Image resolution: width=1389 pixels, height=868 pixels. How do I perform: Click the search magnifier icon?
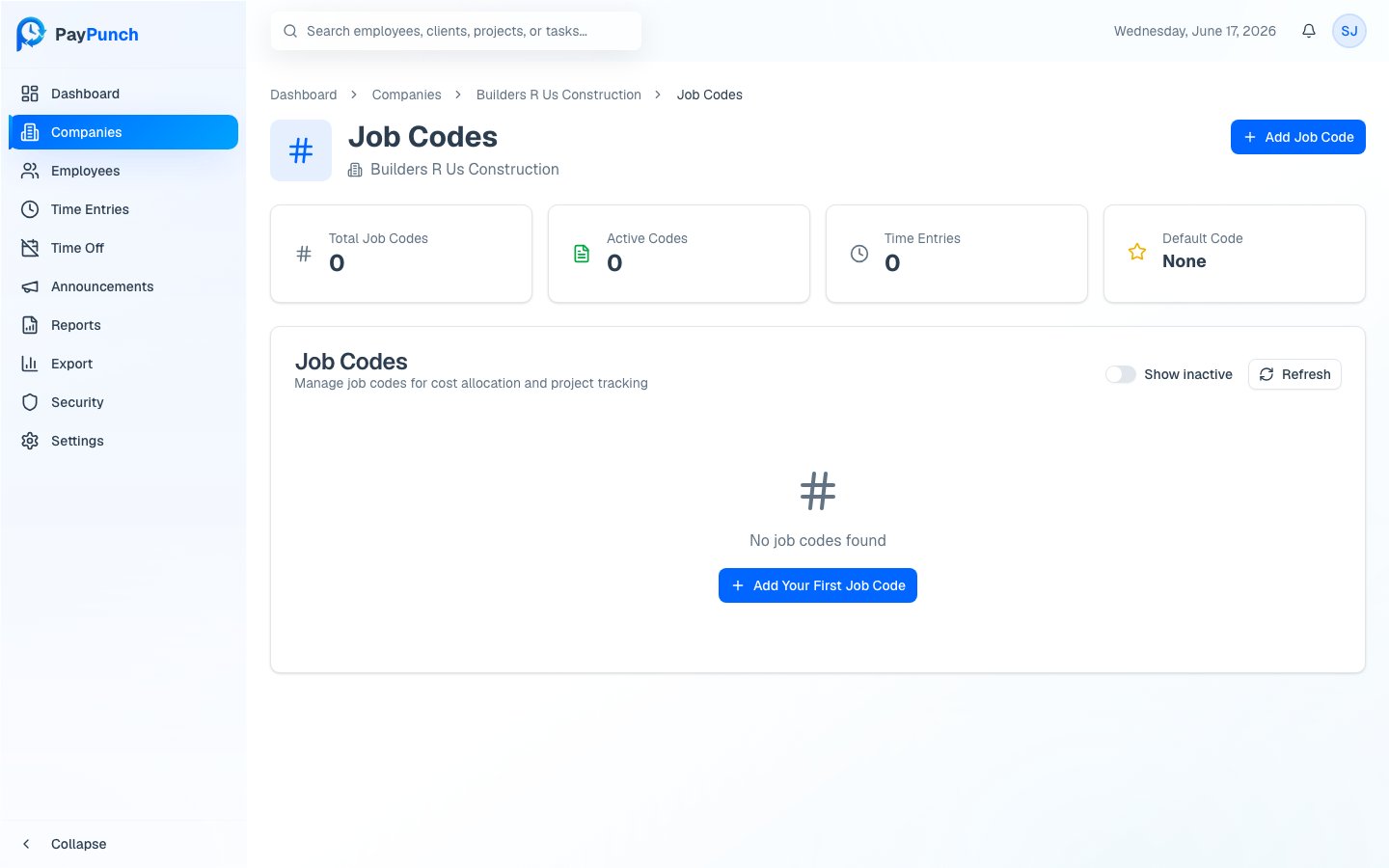(x=290, y=31)
